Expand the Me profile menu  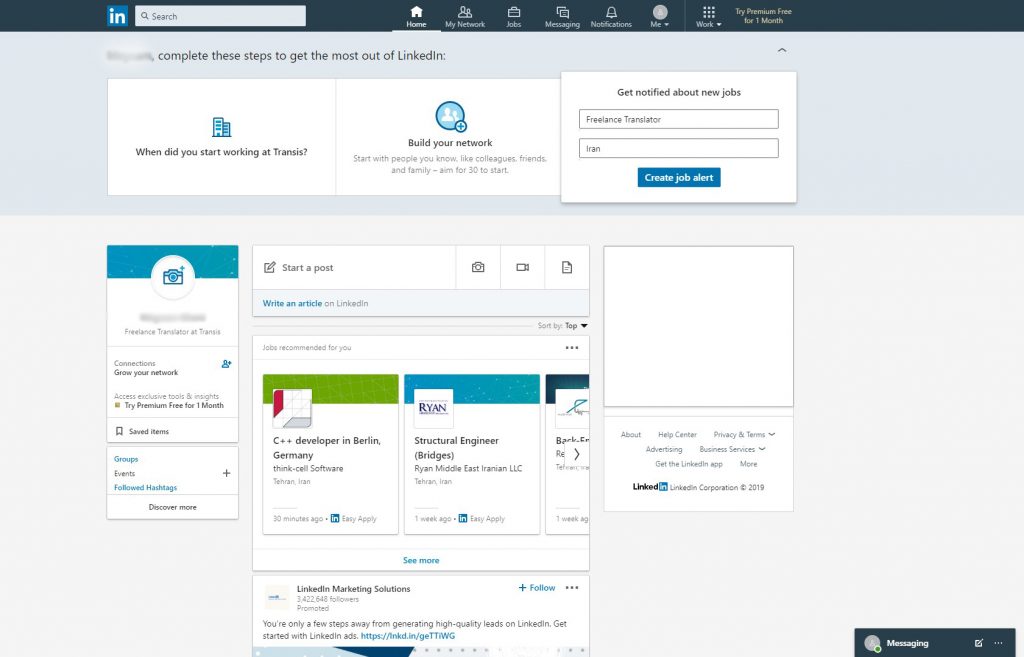tap(660, 16)
